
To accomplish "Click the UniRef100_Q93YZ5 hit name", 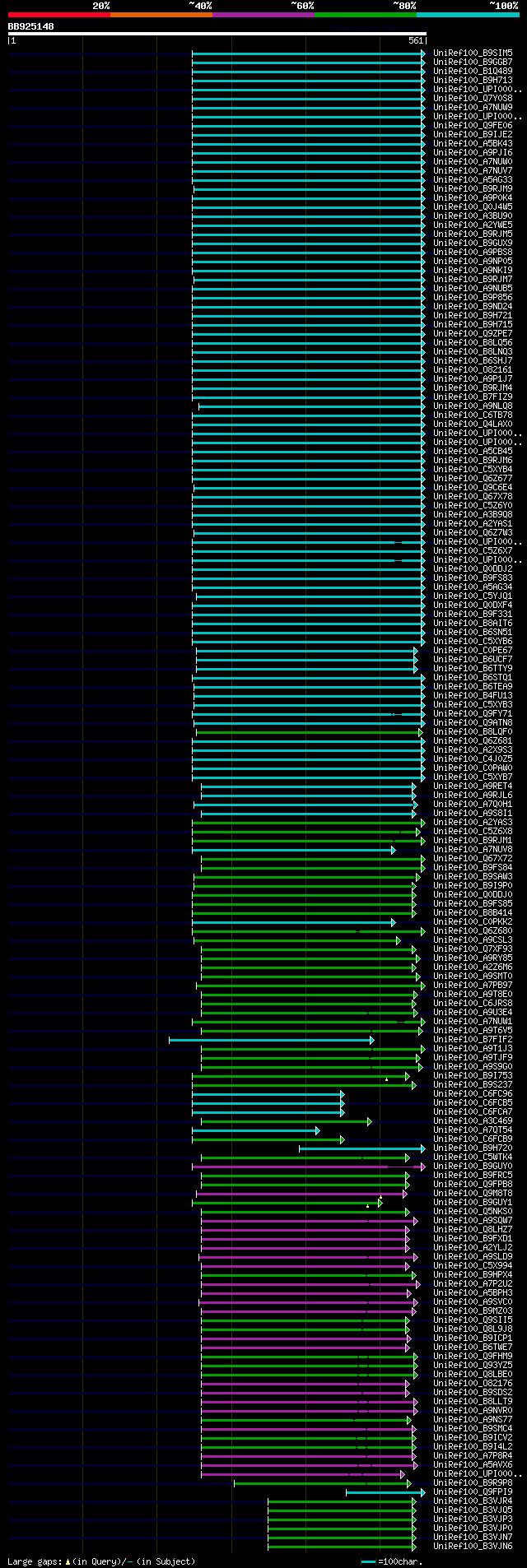I will 473,1365.
